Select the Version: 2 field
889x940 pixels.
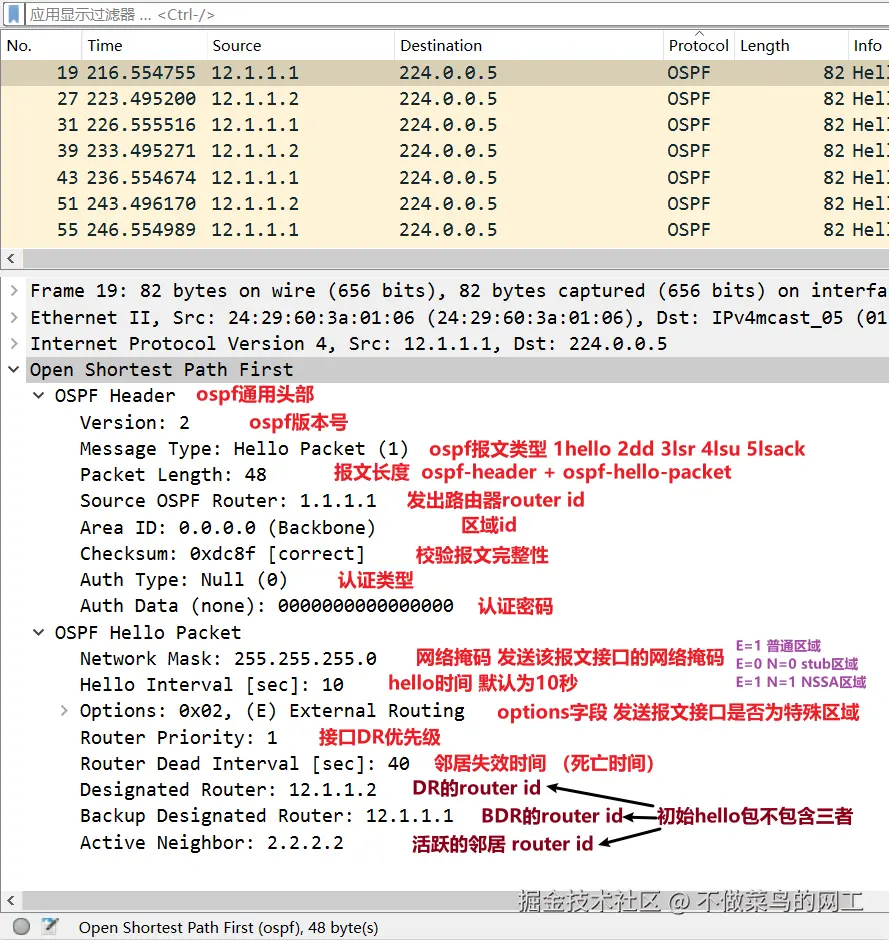tap(135, 423)
